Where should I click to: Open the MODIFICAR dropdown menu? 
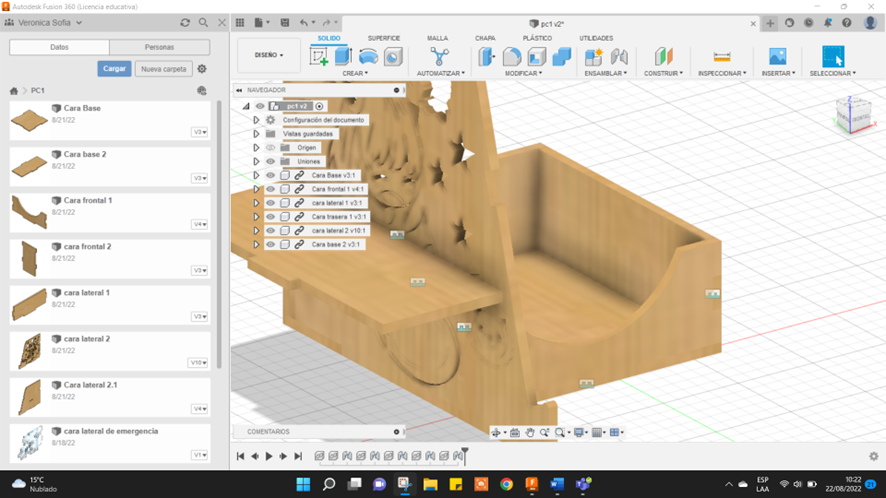click(x=523, y=73)
